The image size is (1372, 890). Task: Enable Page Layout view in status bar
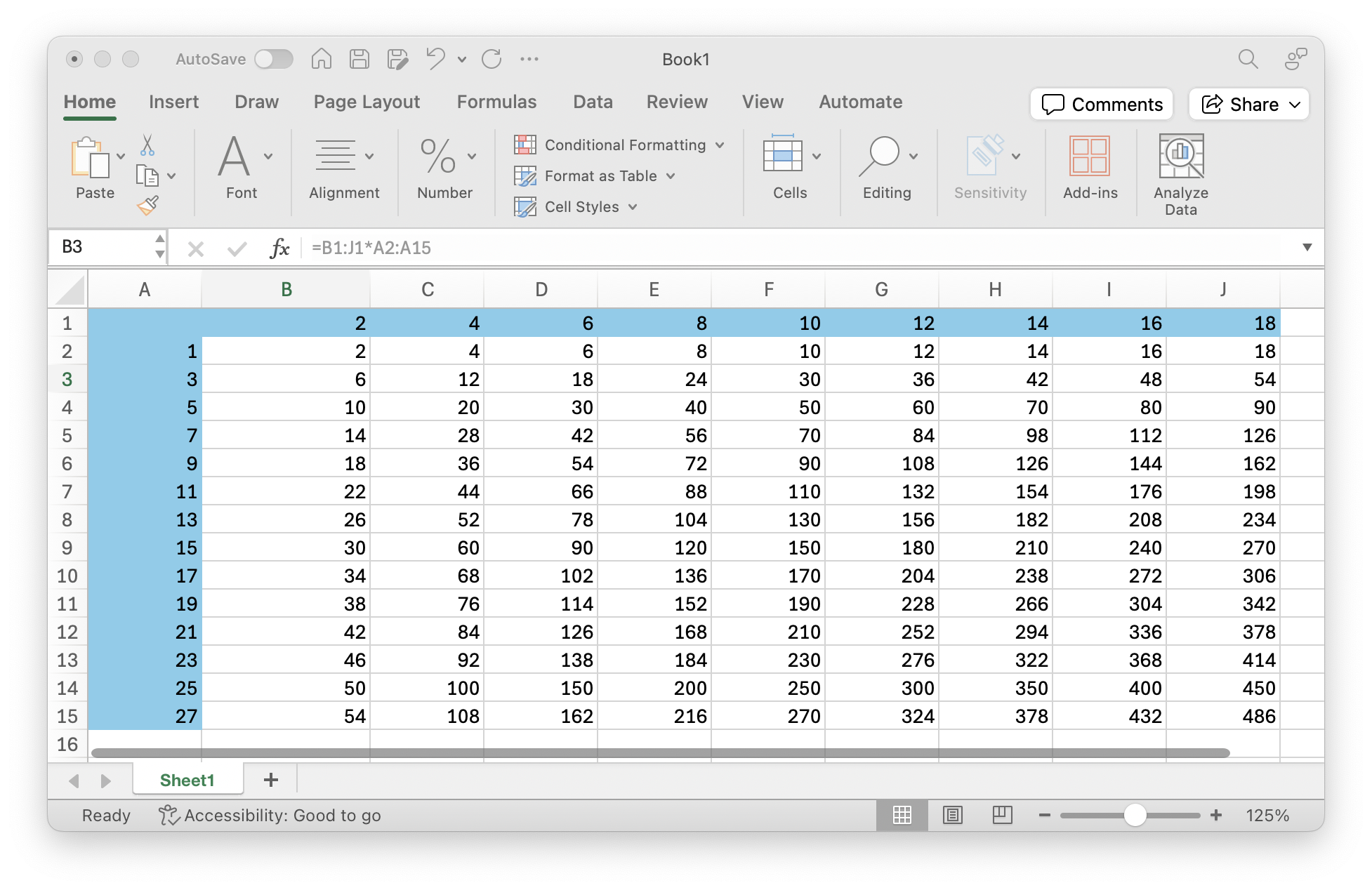[x=953, y=815]
